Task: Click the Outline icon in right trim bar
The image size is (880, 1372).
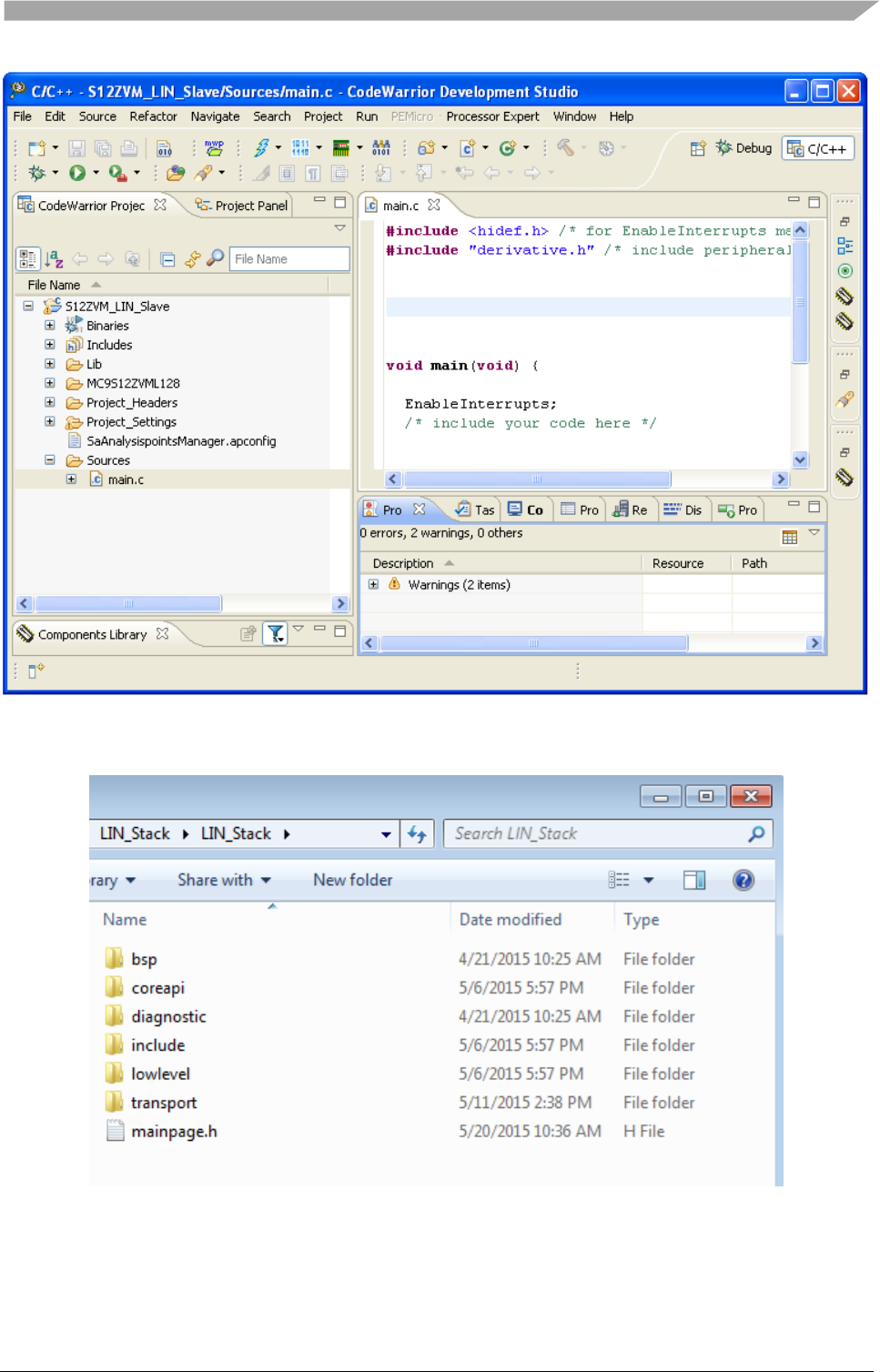Action: coord(845,246)
